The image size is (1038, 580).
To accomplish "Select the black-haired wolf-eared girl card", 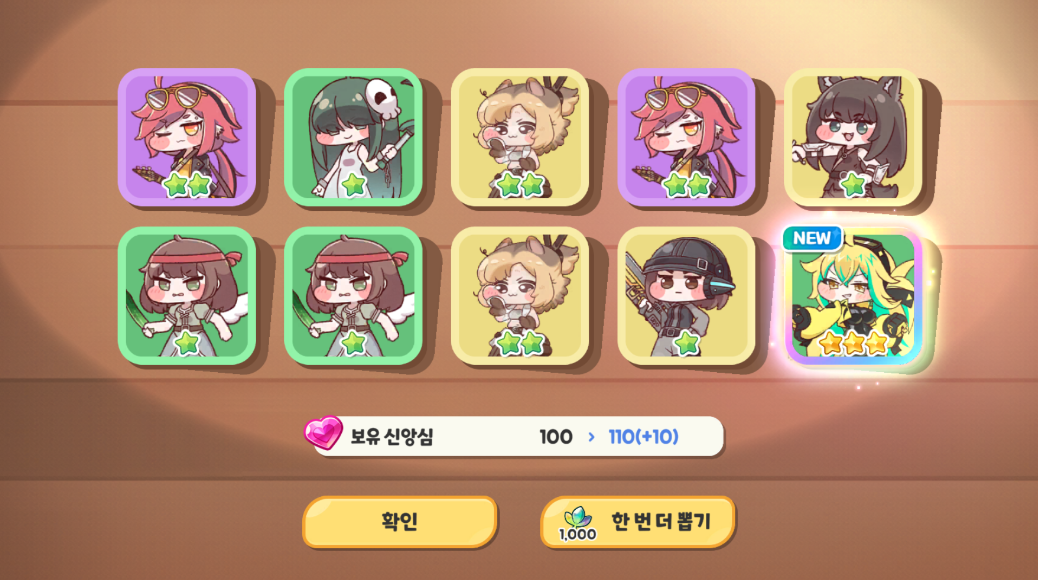I will pos(853,137).
